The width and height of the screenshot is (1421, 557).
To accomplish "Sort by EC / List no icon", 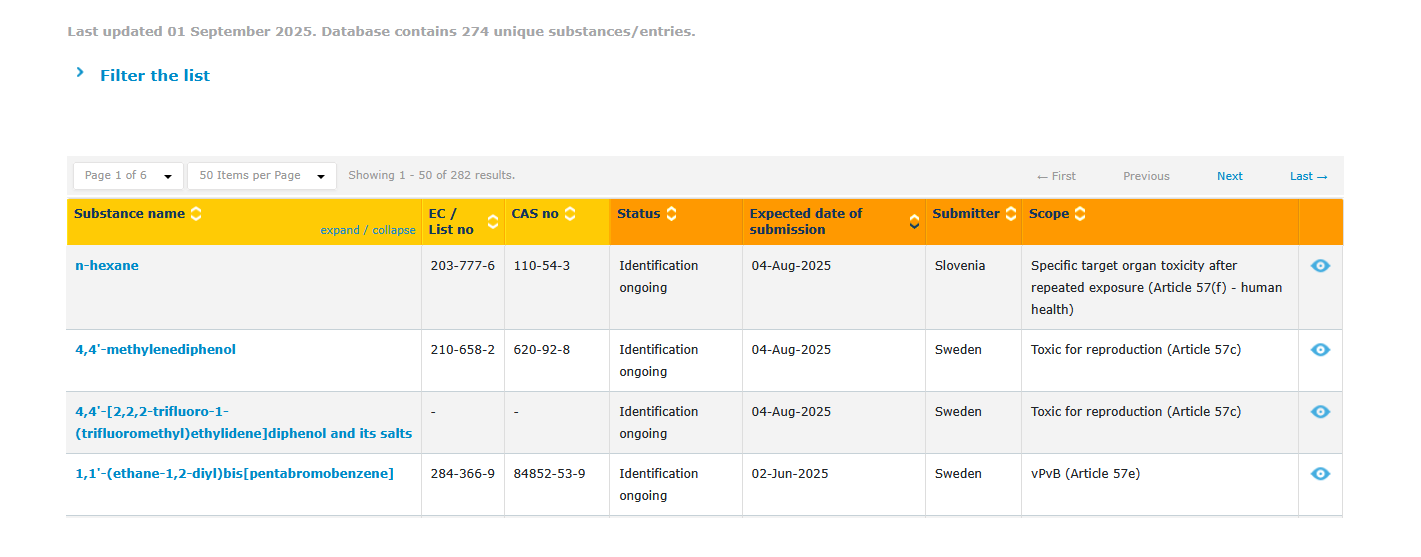I will [x=493, y=221].
